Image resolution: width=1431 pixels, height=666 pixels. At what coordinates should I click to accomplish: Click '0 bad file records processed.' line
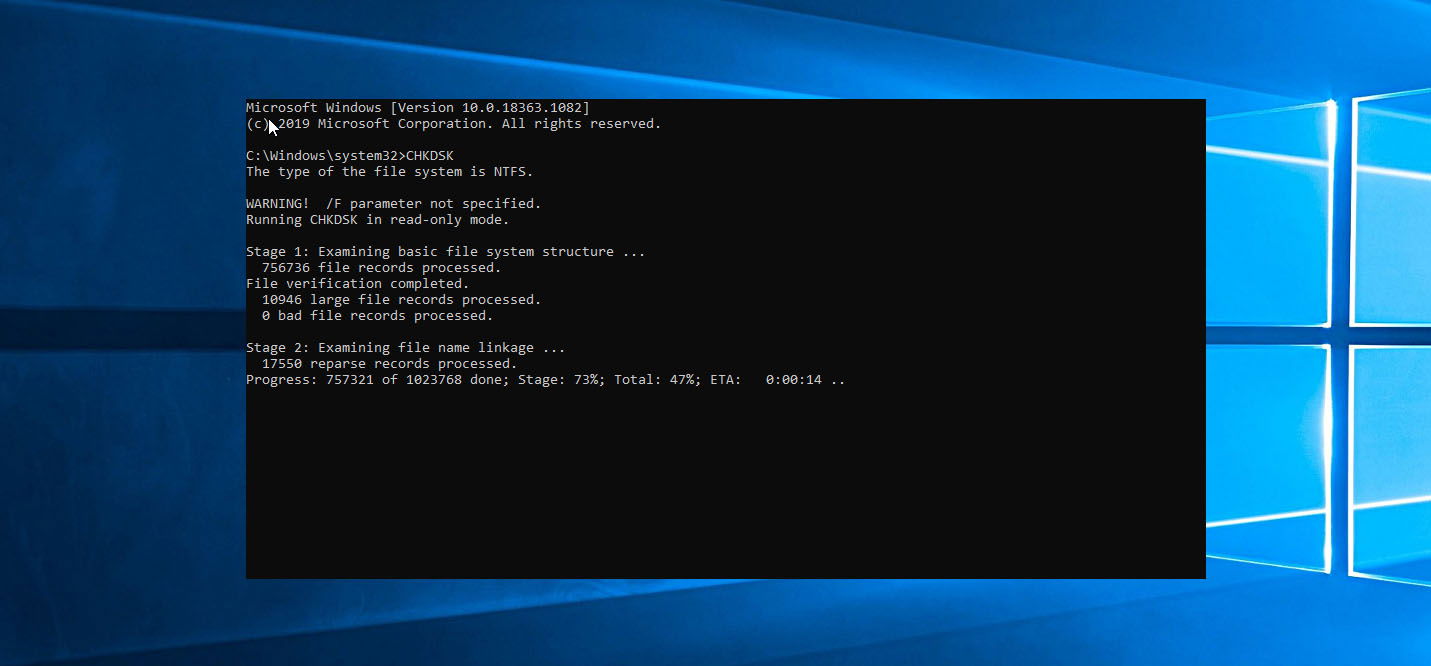coord(378,316)
